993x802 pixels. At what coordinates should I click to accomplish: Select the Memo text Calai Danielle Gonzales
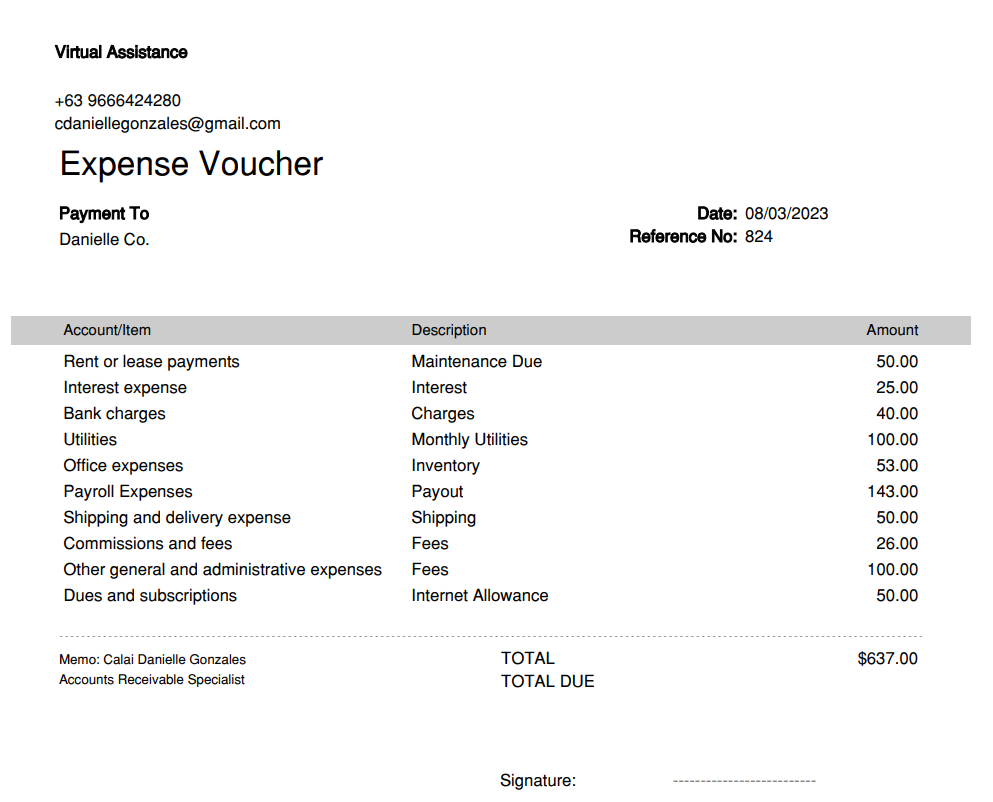[174, 659]
